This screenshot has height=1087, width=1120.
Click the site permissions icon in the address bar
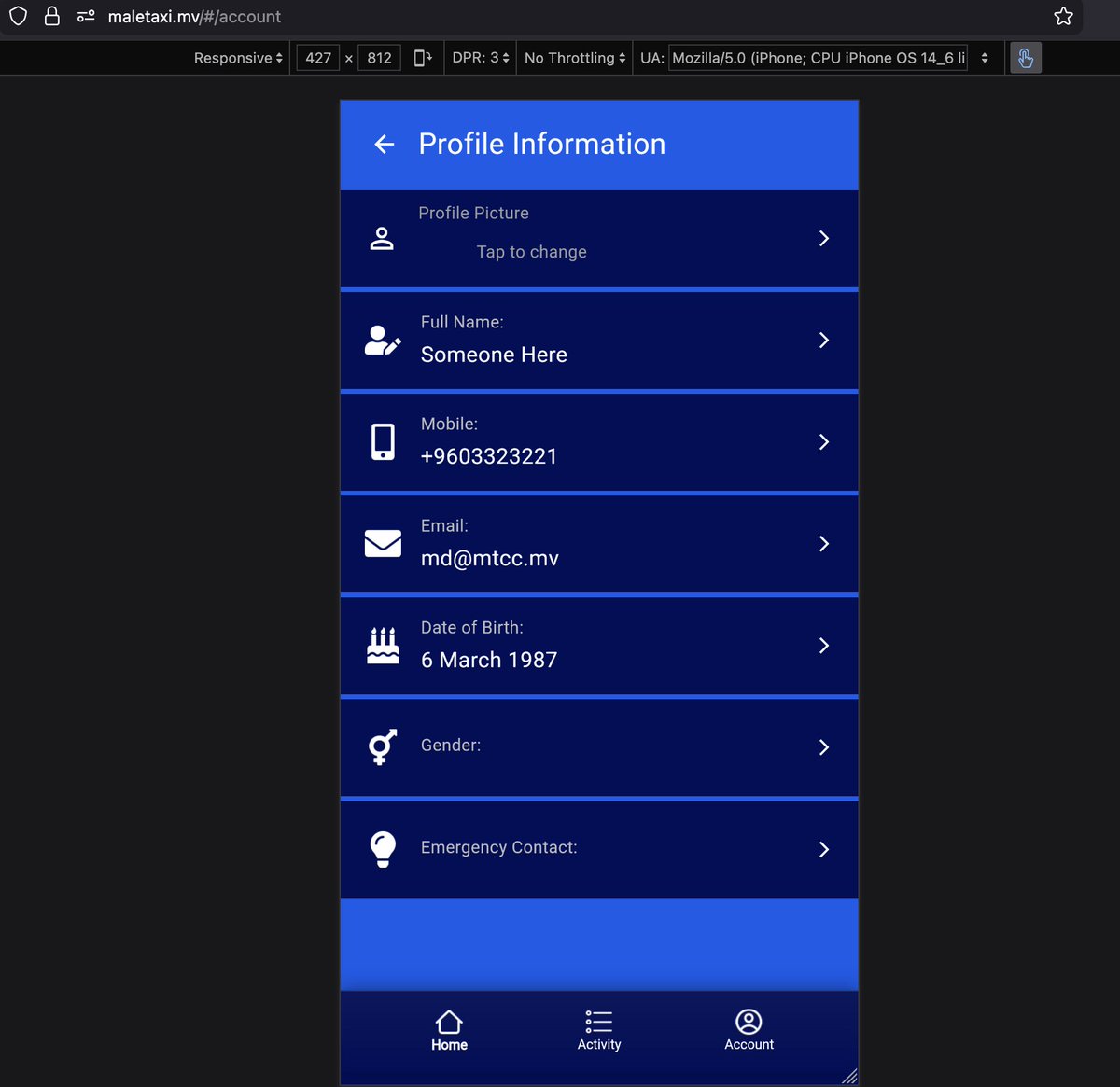tap(86, 16)
